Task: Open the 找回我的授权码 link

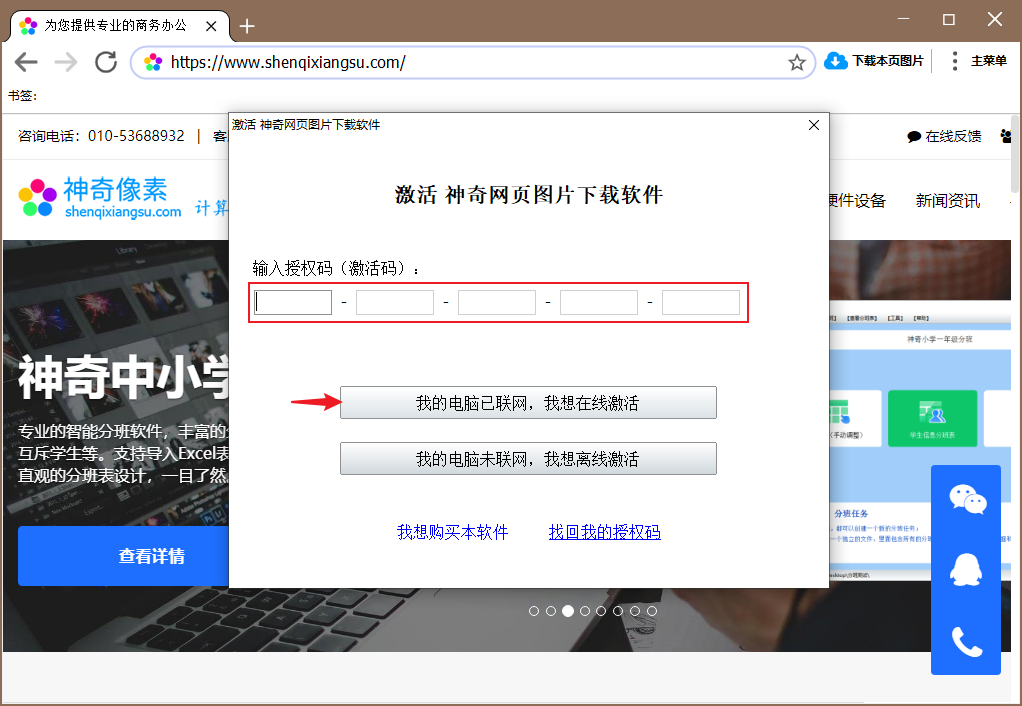Action: (605, 532)
